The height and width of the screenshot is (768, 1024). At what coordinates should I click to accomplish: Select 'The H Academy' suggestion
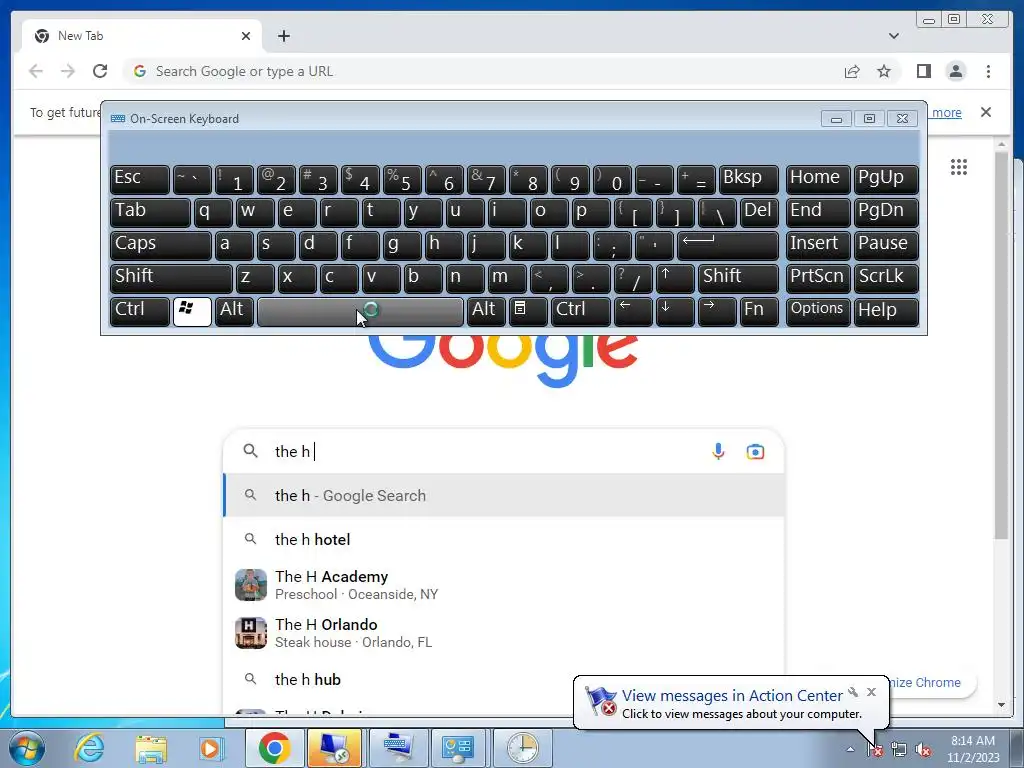click(x=504, y=584)
